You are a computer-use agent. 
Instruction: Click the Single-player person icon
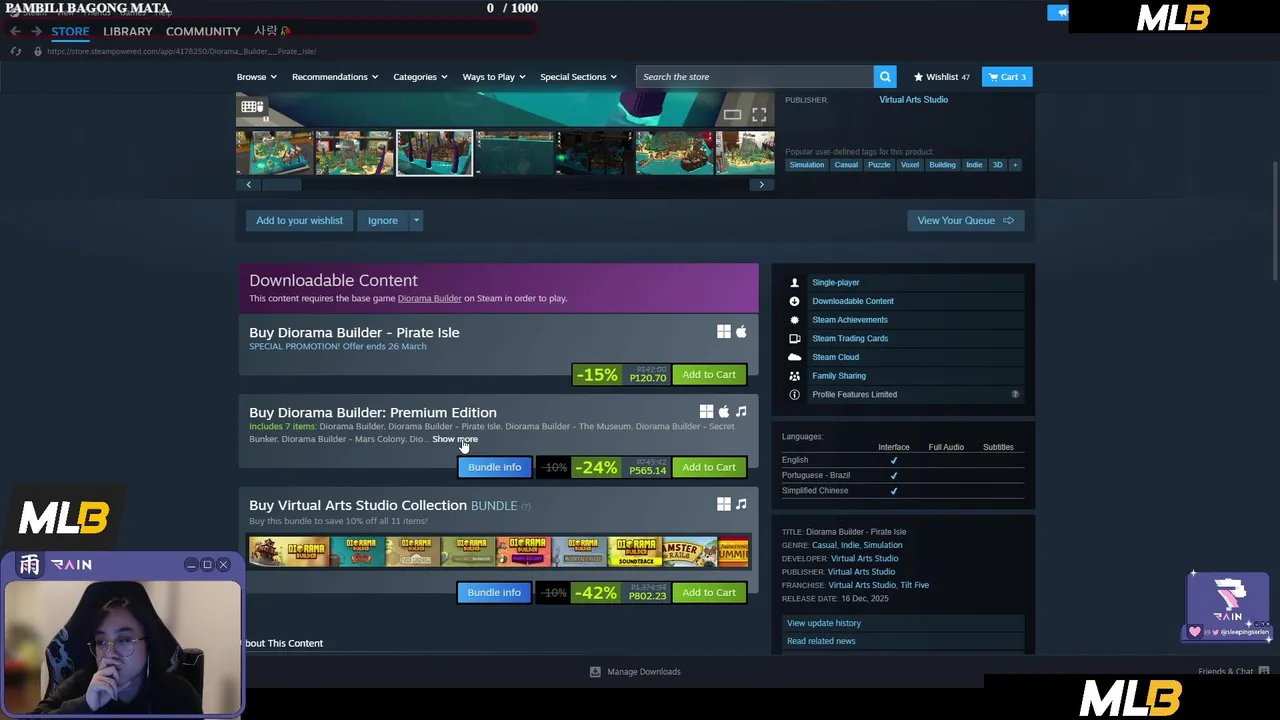point(794,283)
